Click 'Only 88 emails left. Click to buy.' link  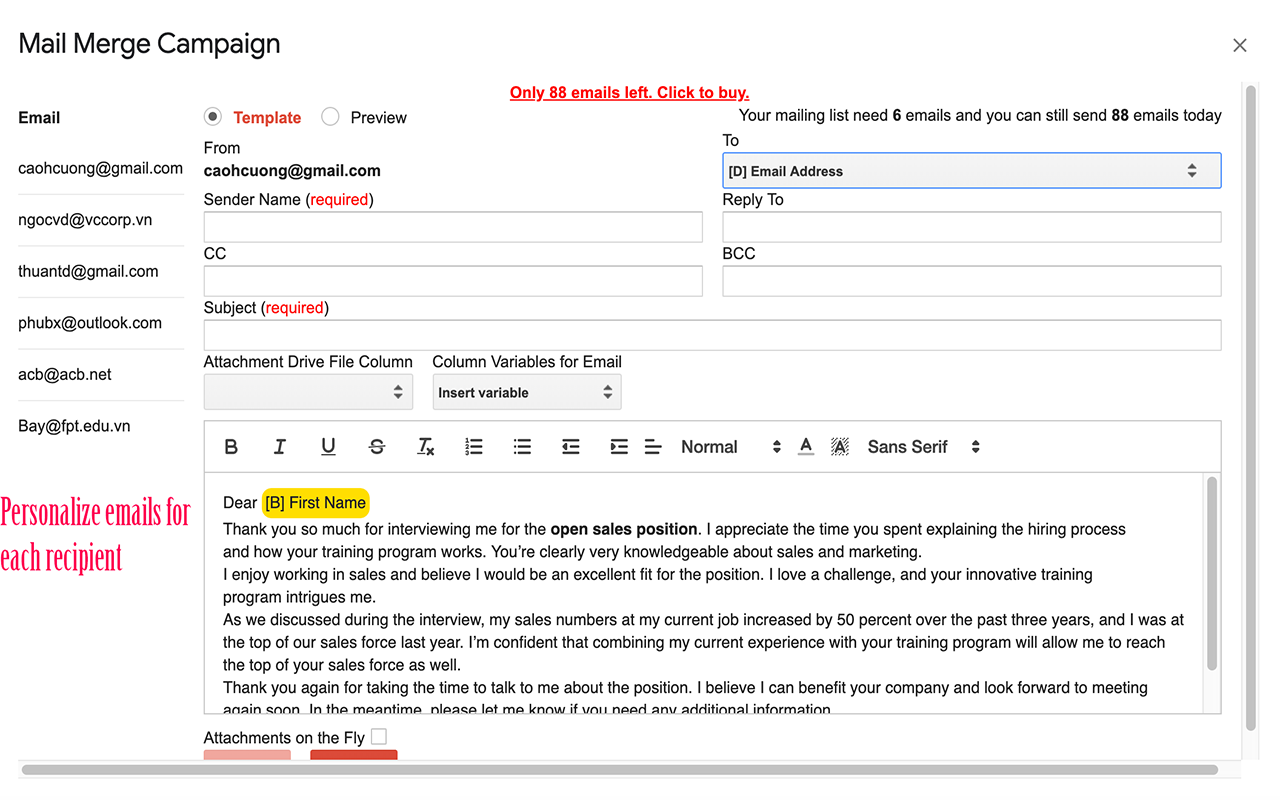point(630,92)
